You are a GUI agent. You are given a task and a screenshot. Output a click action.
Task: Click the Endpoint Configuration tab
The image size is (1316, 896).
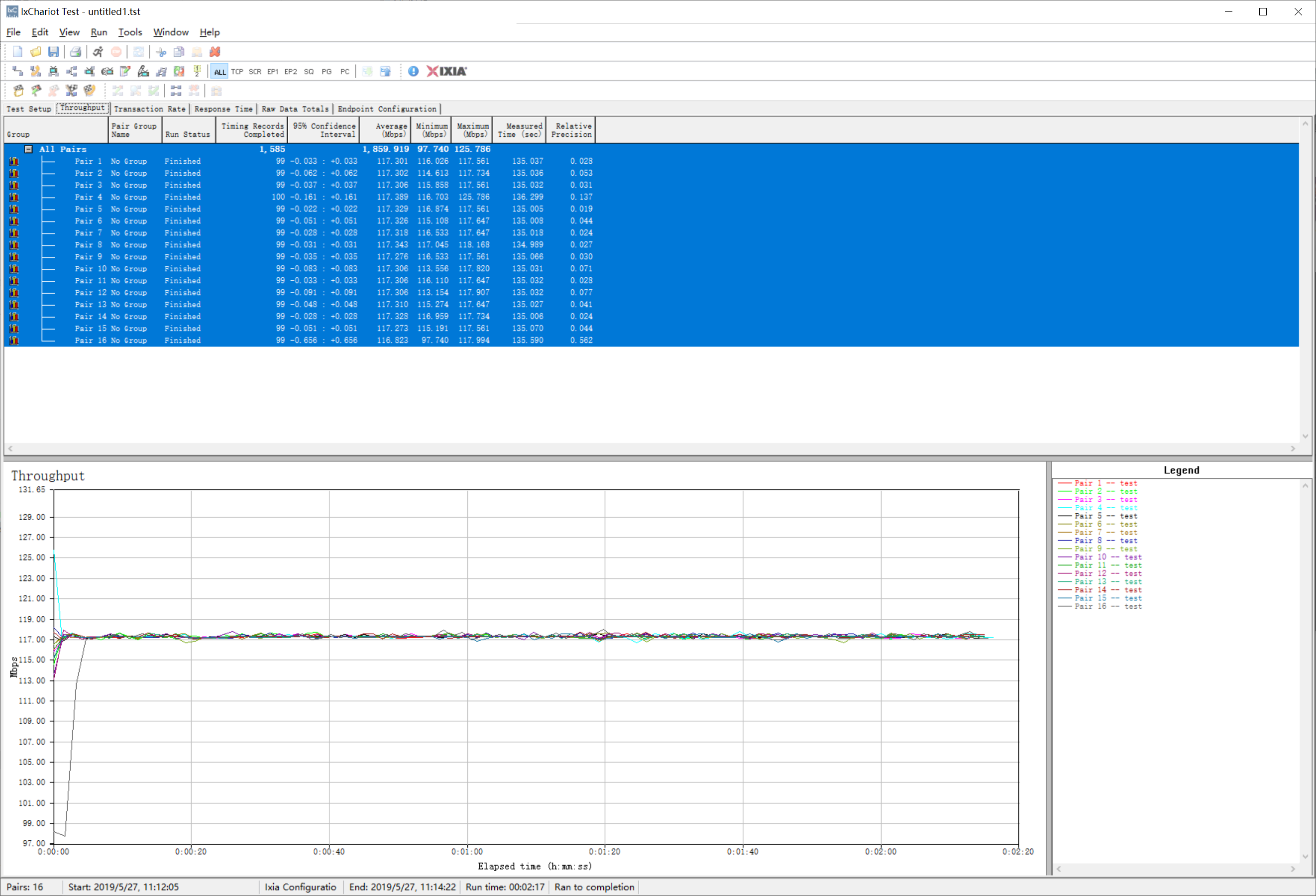[388, 108]
